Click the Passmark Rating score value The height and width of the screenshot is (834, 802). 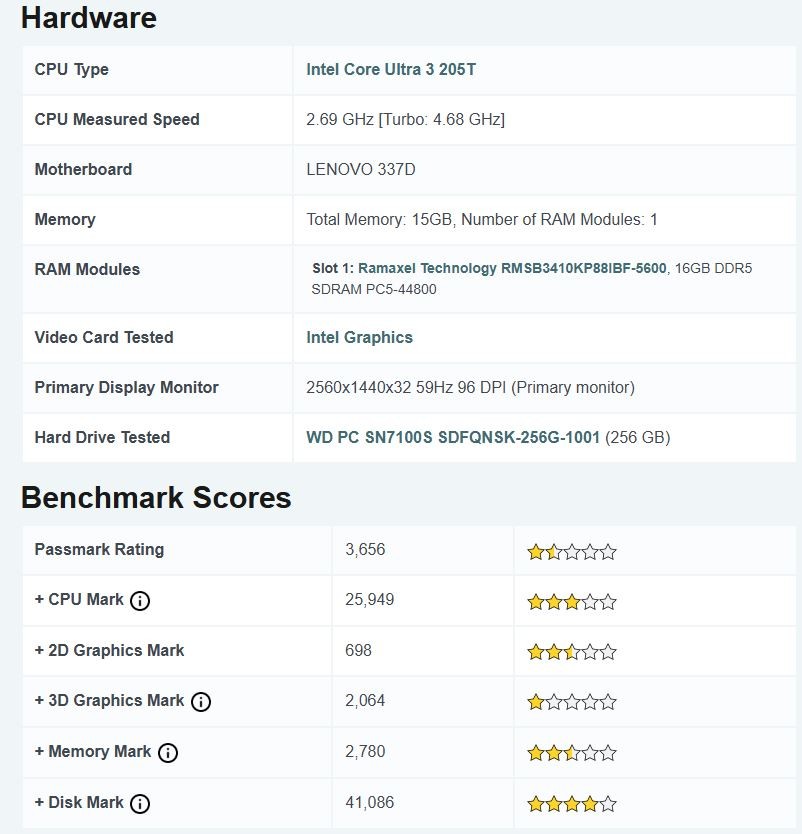point(362,550)
